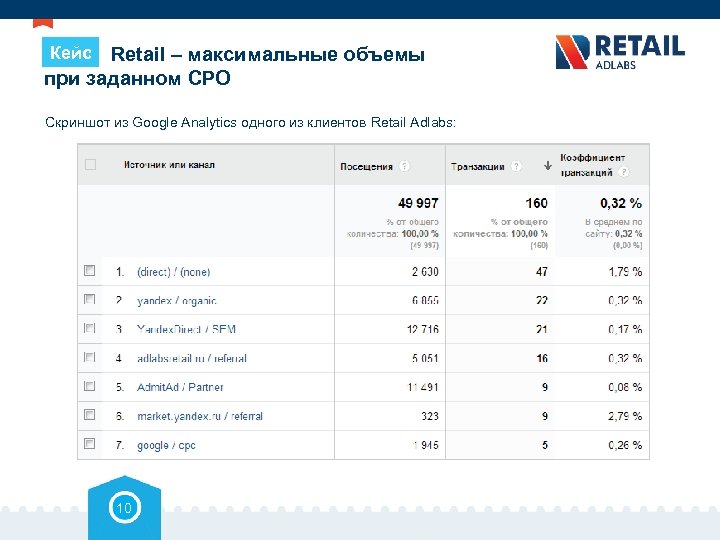Open the YandexDirect / SEM source link

click(186, 329)
